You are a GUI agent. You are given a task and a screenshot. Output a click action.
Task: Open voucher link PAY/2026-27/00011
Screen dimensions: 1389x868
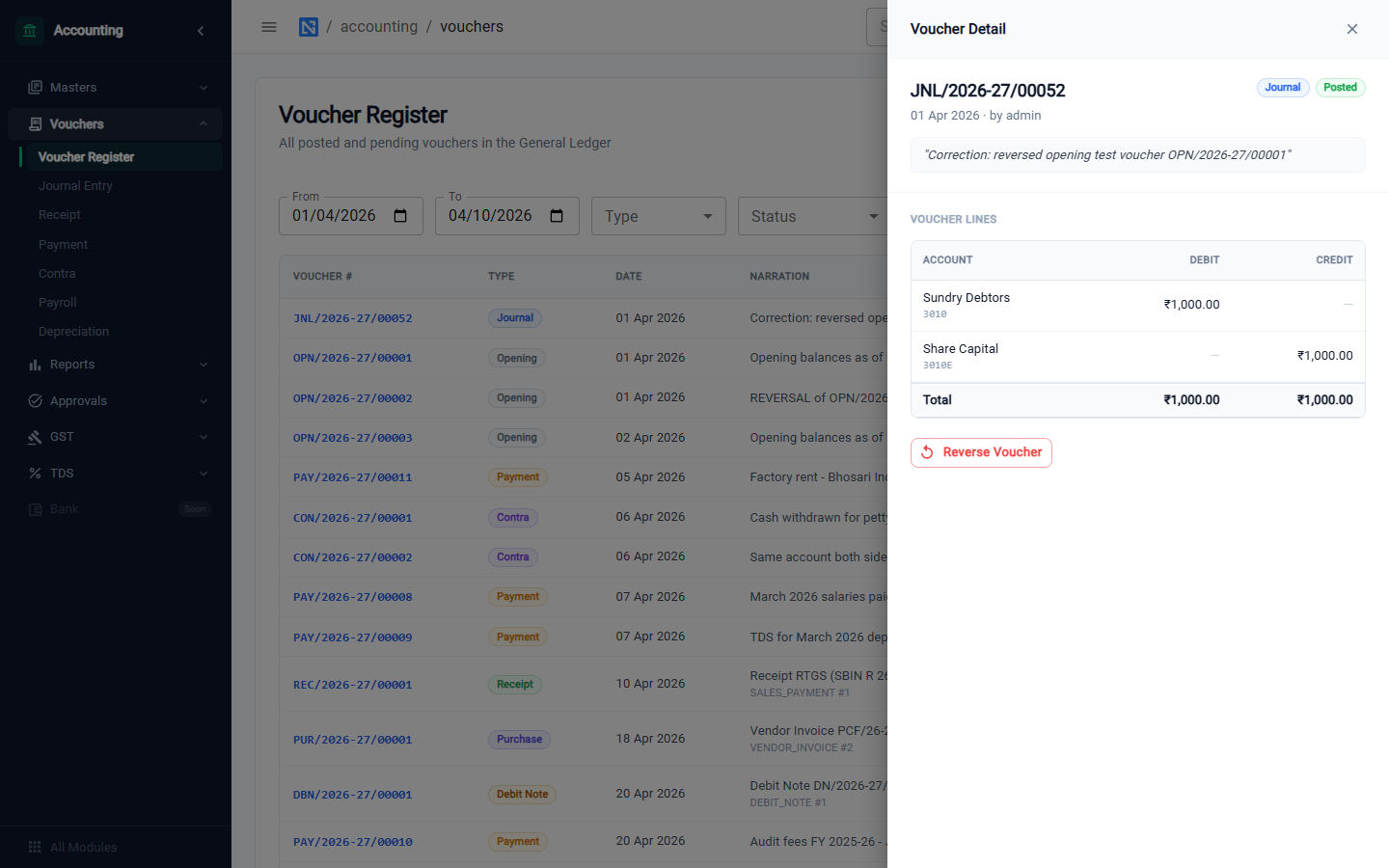coord(353,477)
